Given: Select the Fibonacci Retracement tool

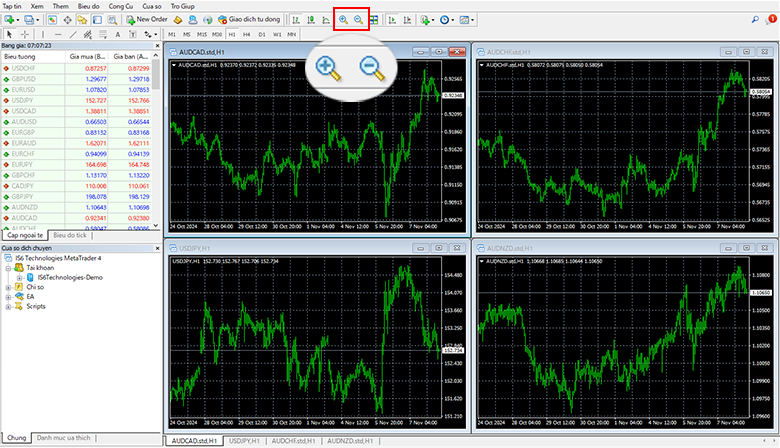Looking at the screenshot, I should pos(102,34).
